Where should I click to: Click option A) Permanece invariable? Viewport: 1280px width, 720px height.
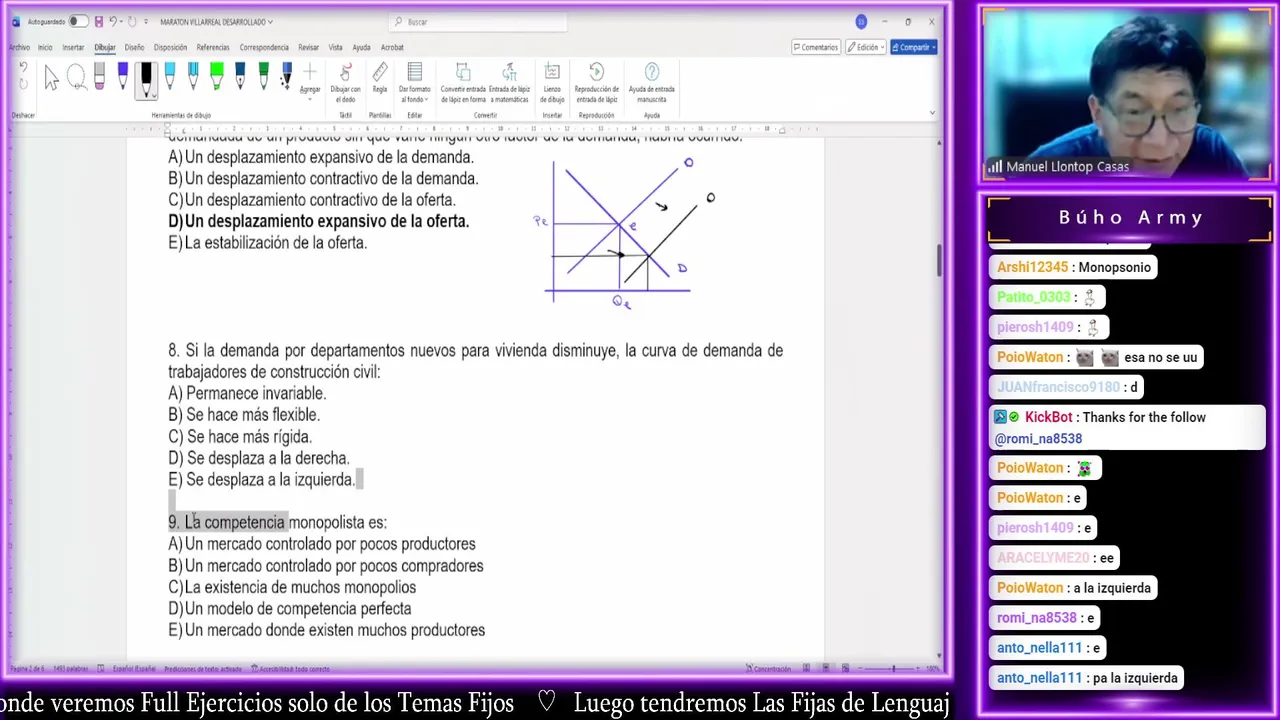[247, 394]
